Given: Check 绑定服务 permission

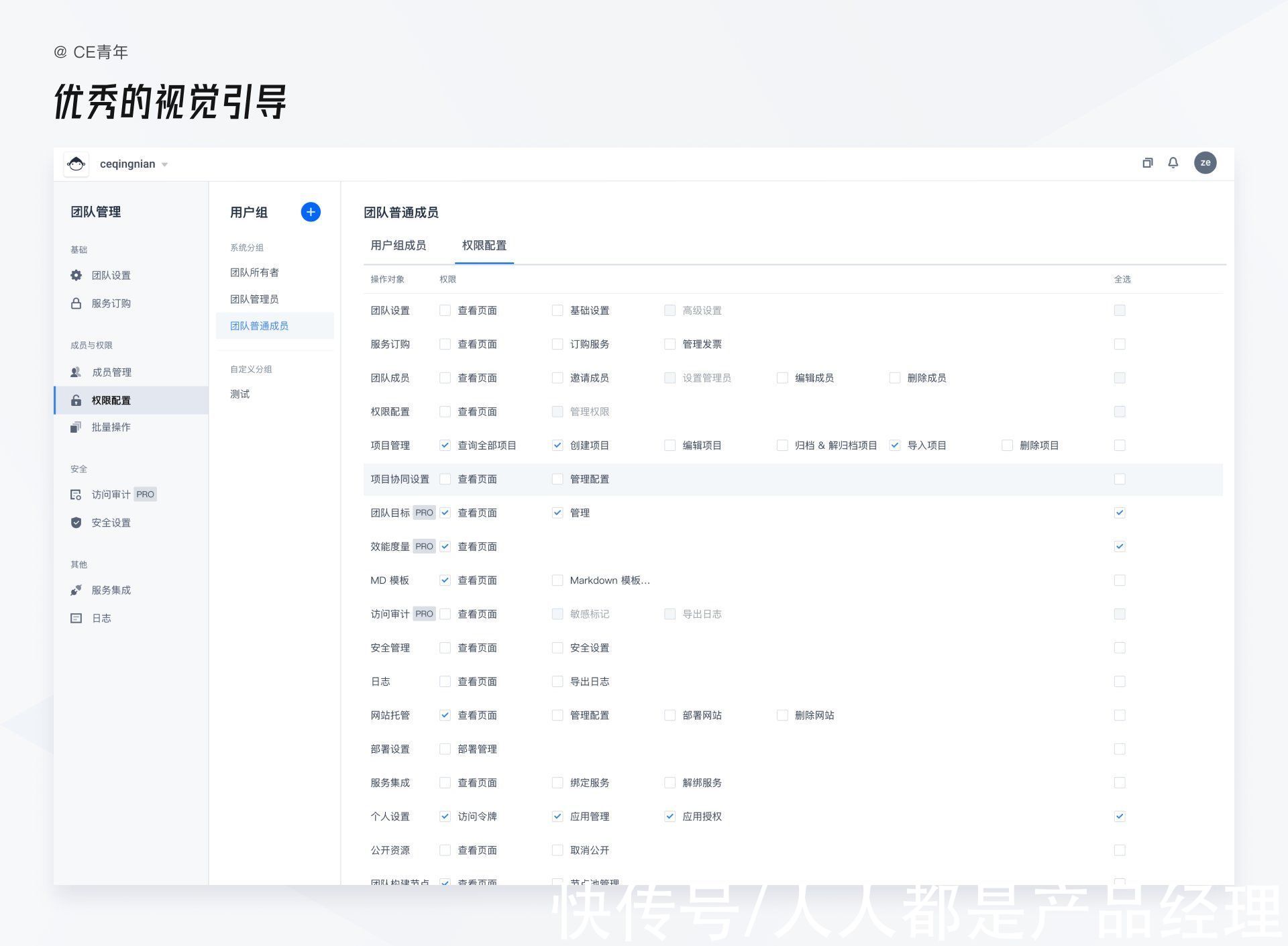Looking at the screenshot, I should (x=557, y=783).
